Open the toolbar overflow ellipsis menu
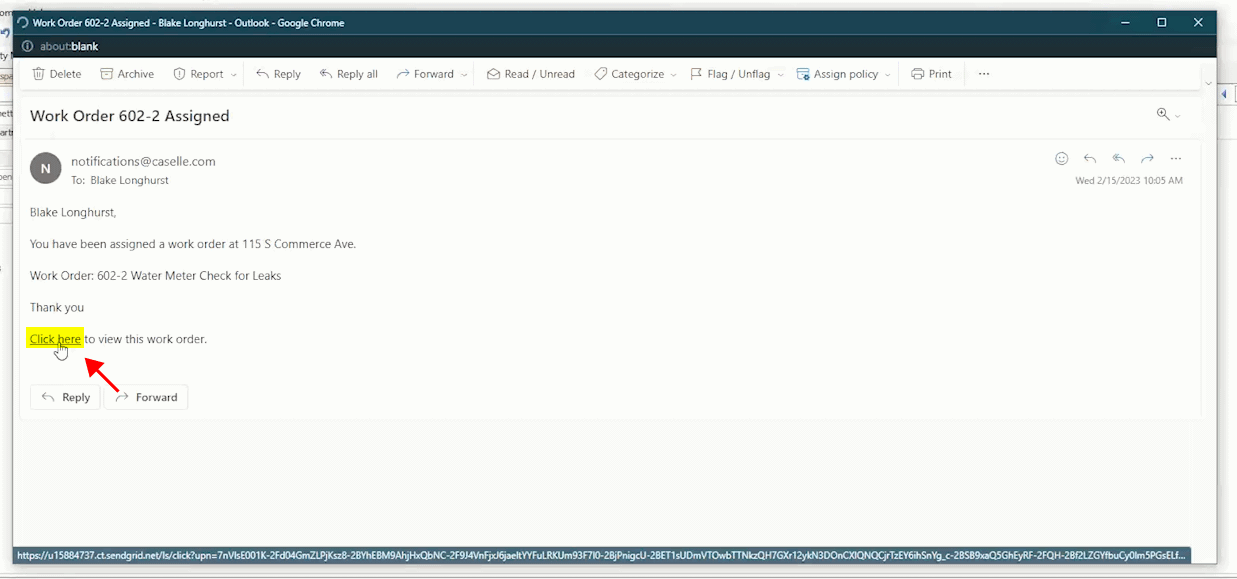This screenshot has width=1237, height=579. [x=984, y=74]
